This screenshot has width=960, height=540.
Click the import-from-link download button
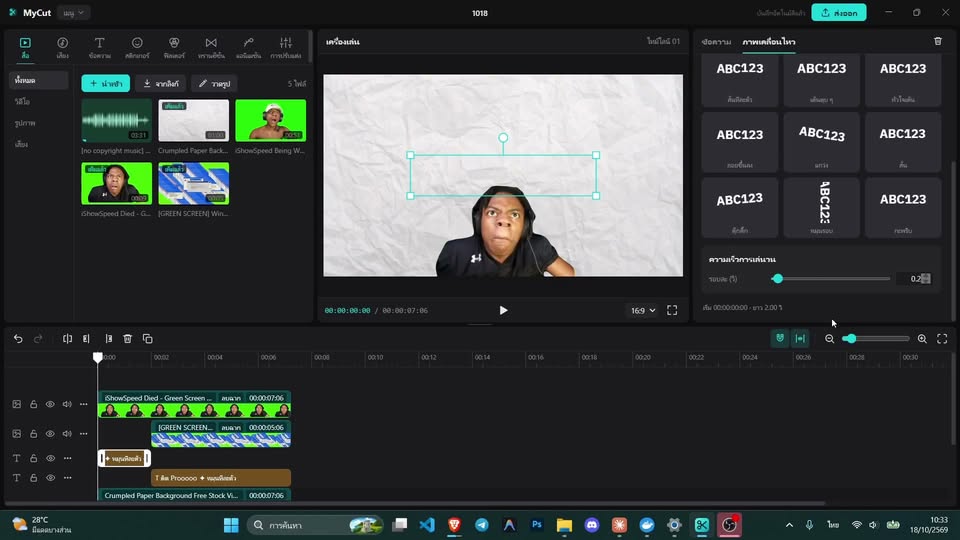pyautogui.click(x=161, y=83)
